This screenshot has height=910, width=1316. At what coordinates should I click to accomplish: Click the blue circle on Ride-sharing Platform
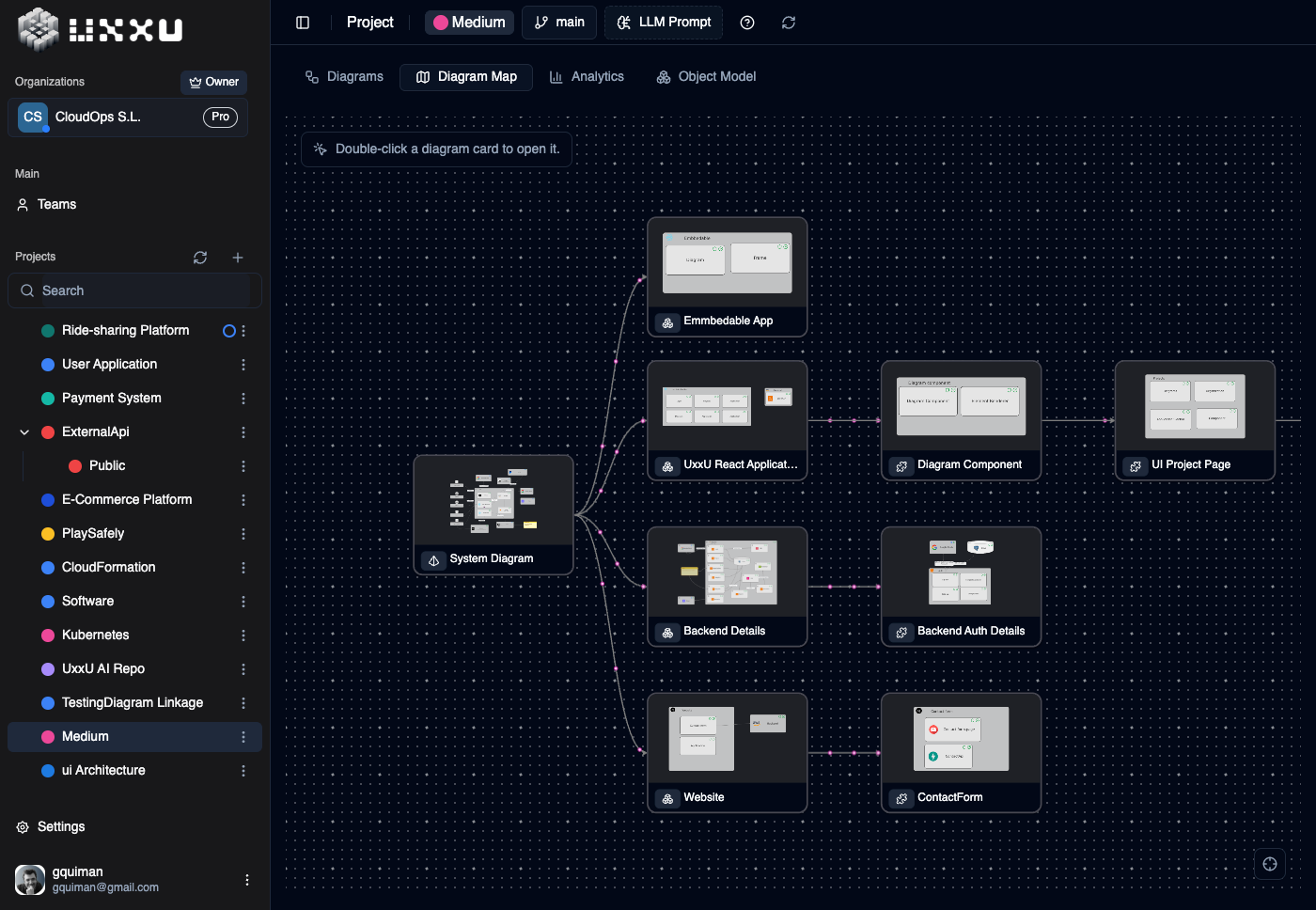pos(228,331)
